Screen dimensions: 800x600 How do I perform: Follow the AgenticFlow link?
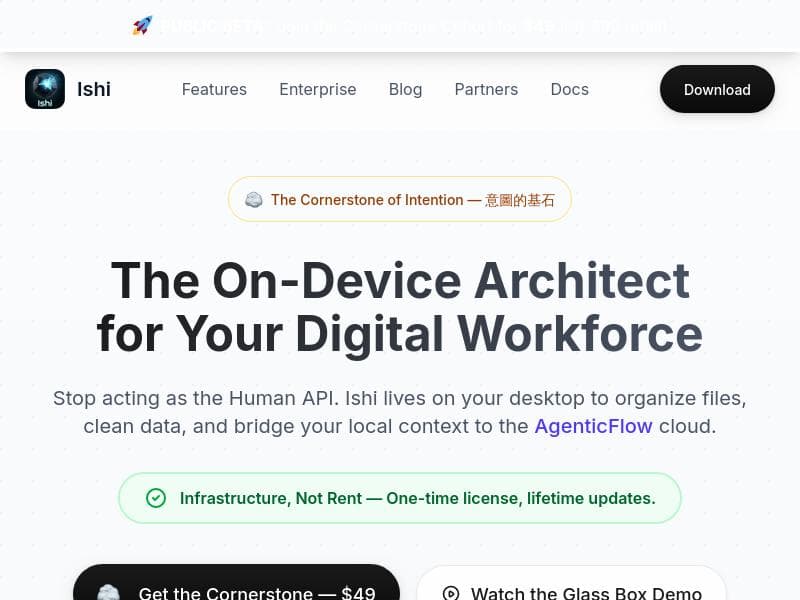coord(593,426)
